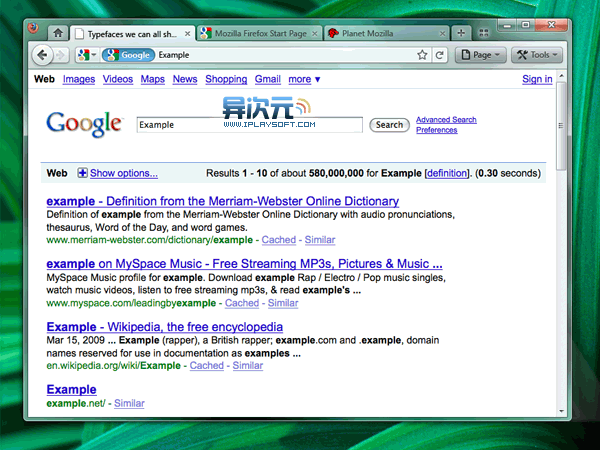Open Advanced Search link
The image size is (600, 450).
(446, 120)
